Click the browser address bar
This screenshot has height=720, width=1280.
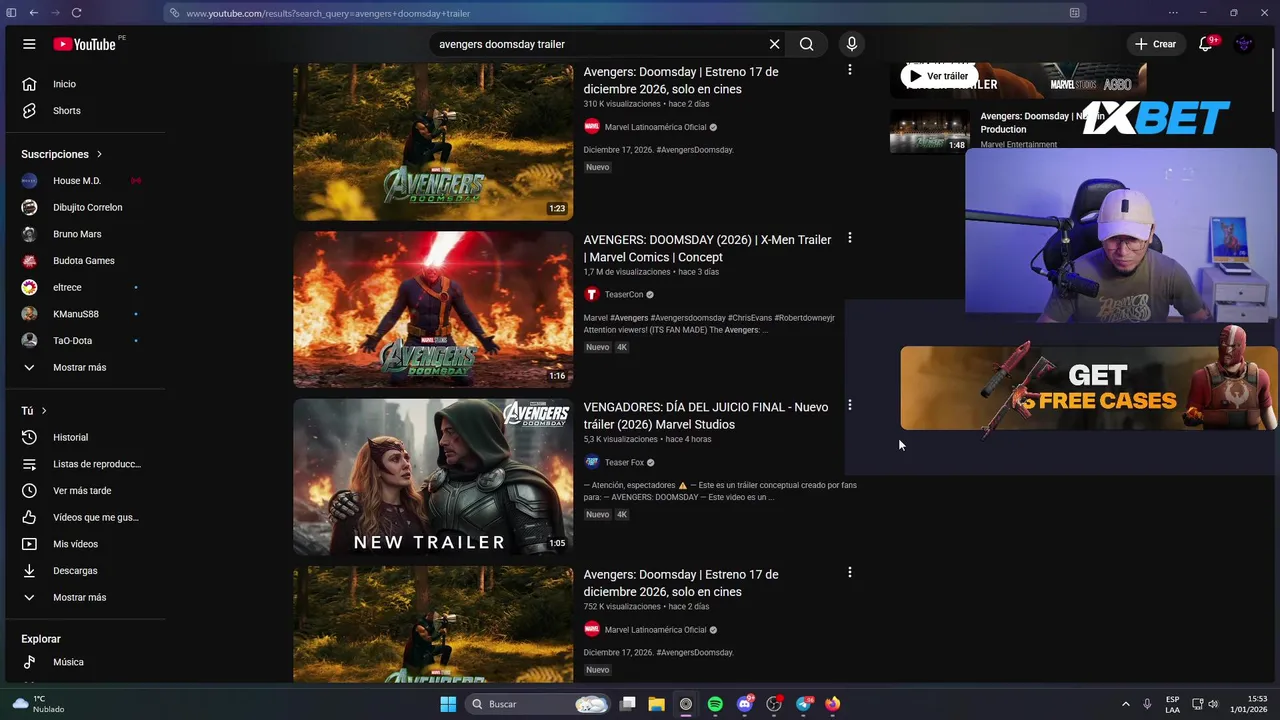625,13
